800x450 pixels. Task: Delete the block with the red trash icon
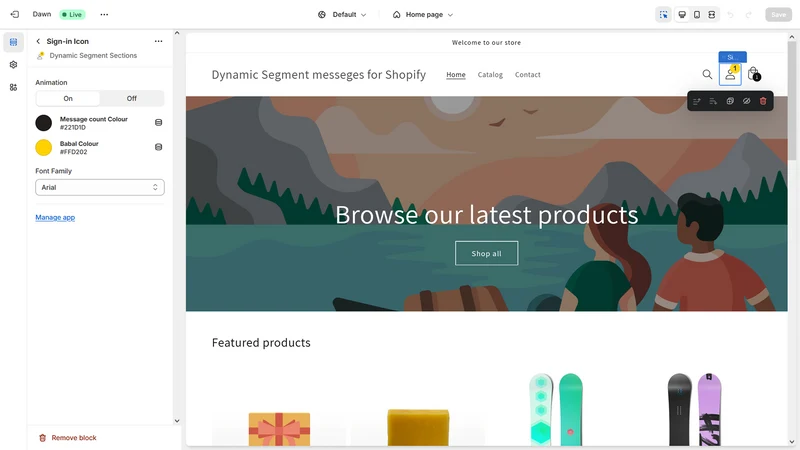coord(763,101)
